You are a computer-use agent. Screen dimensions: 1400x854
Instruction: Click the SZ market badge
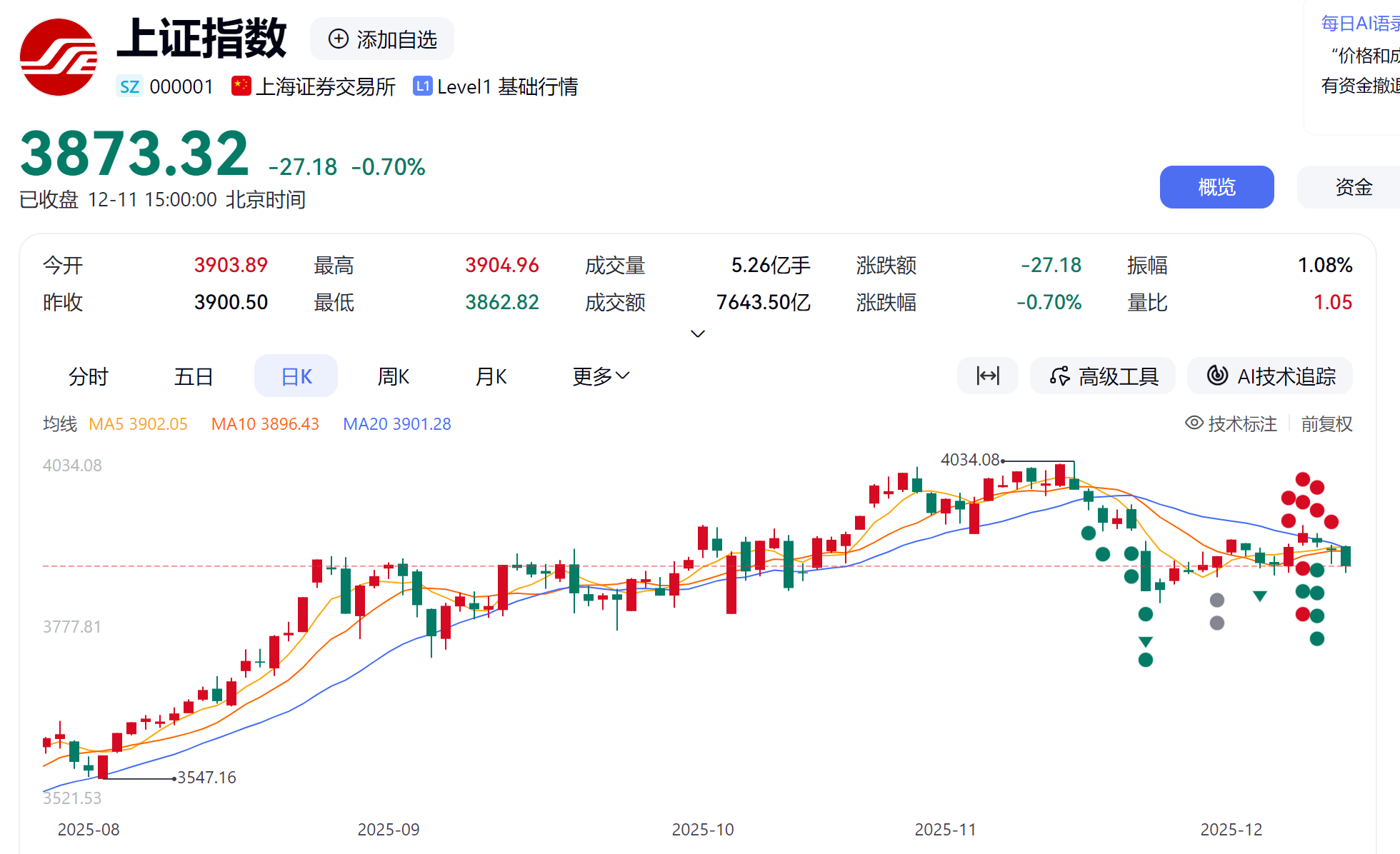[129, 87]
